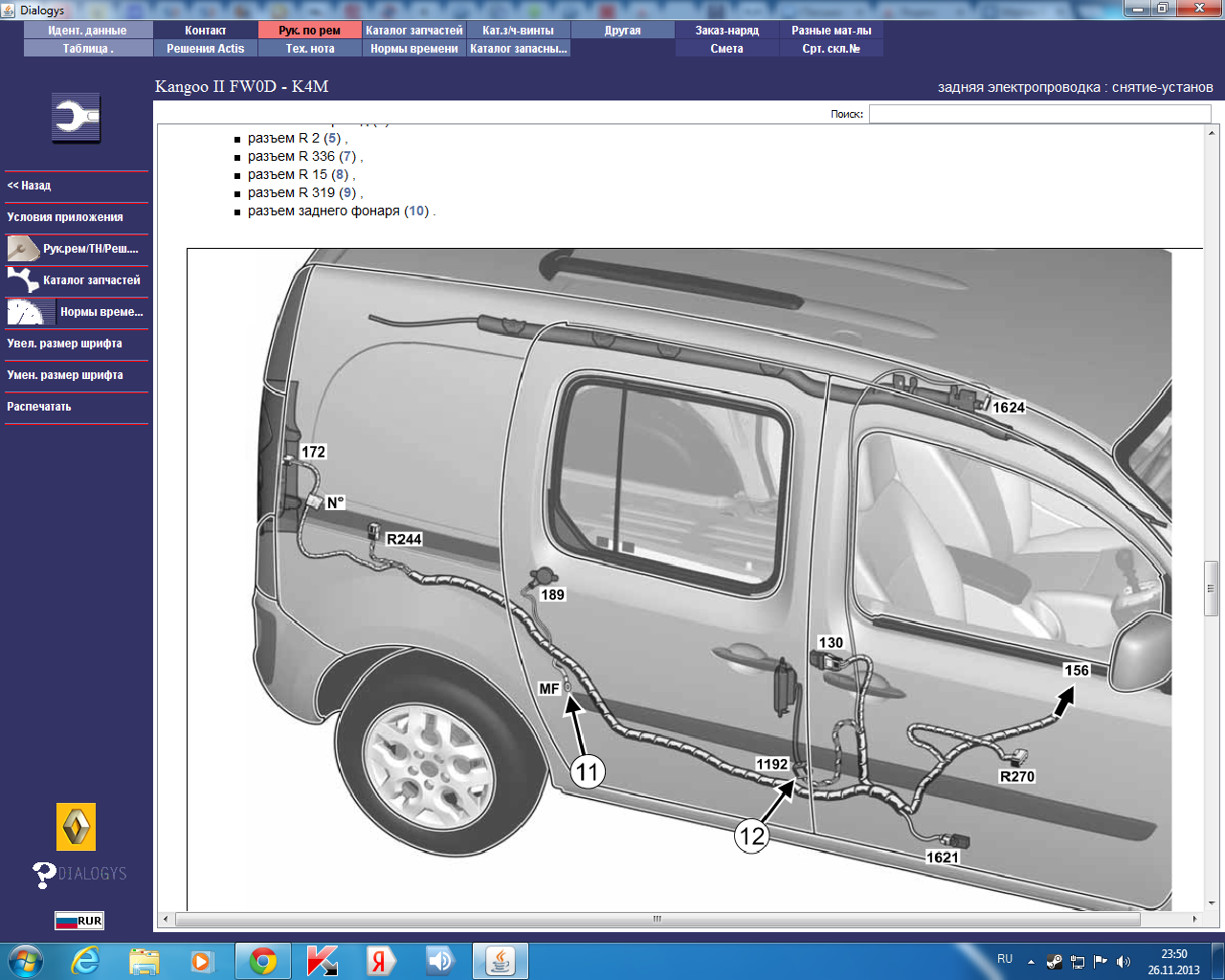Open the top Каталог запчастей tab
This screenshot has width=1225, height=980.
point(414,31)
